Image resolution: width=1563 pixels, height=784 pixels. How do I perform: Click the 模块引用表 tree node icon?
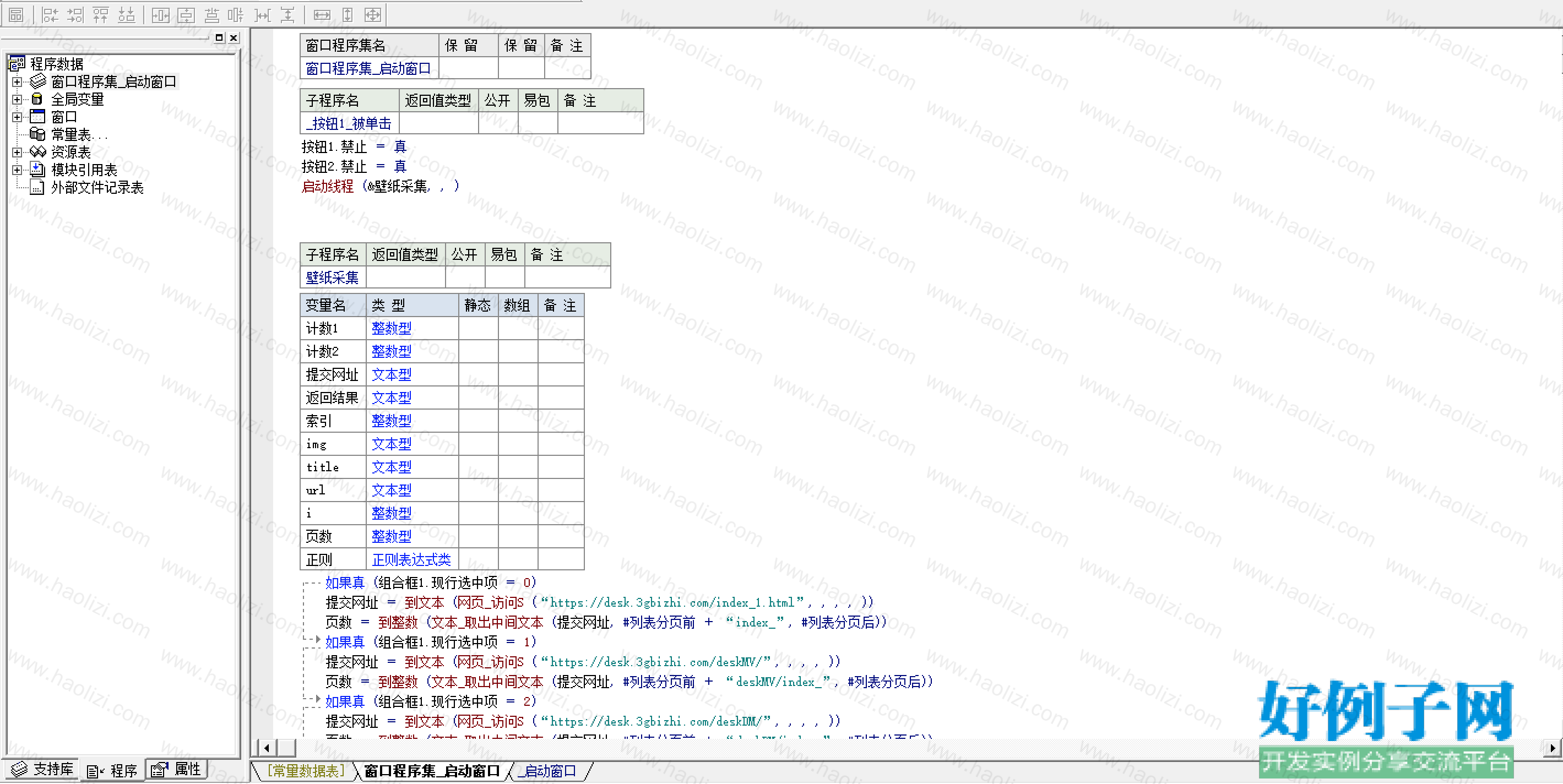37,169
